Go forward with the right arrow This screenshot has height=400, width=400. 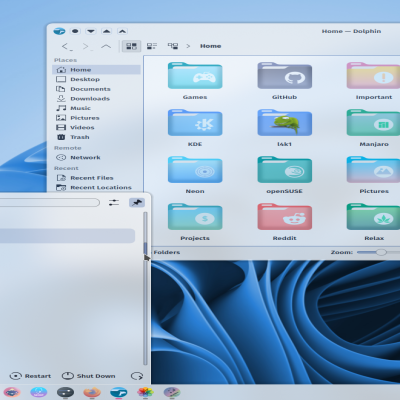pos(87,46)
